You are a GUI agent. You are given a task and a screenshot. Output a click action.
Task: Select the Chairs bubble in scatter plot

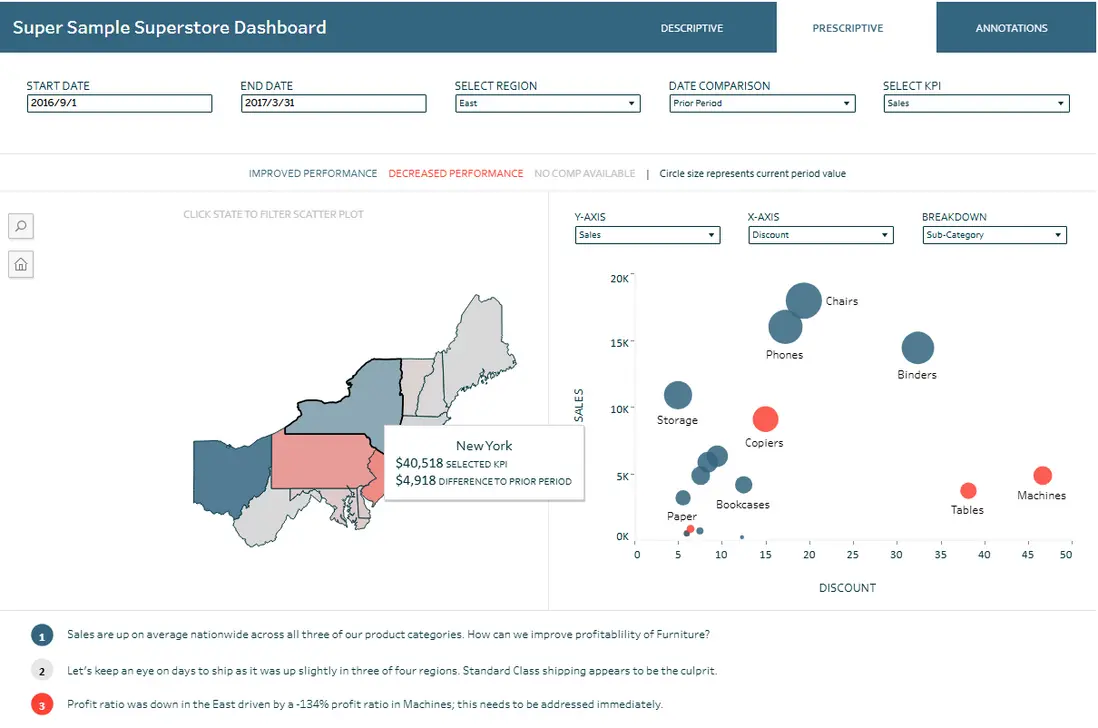coord(804,300)
